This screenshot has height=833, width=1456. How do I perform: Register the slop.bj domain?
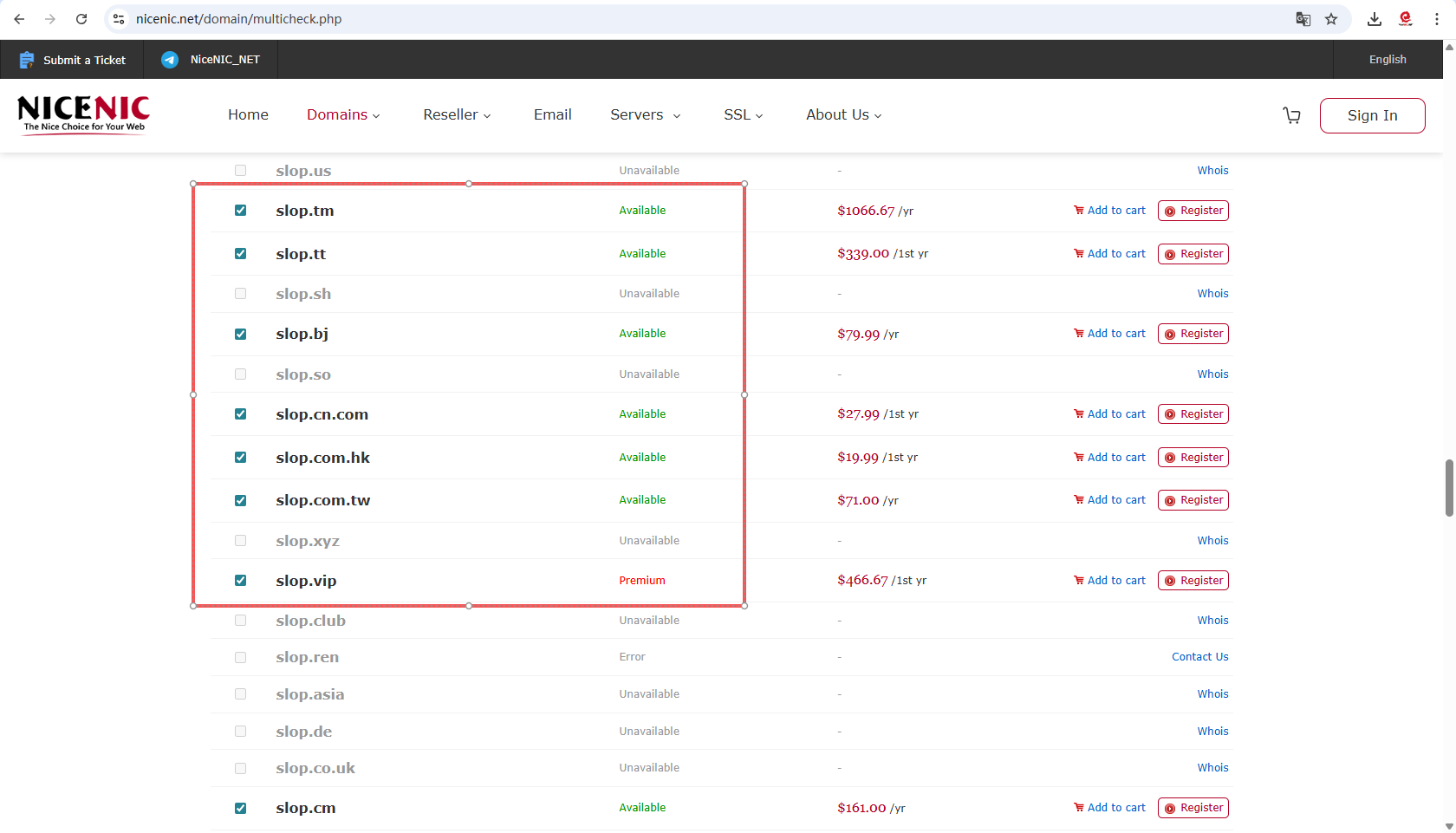pyautogui.click(x=1193, y=334)
